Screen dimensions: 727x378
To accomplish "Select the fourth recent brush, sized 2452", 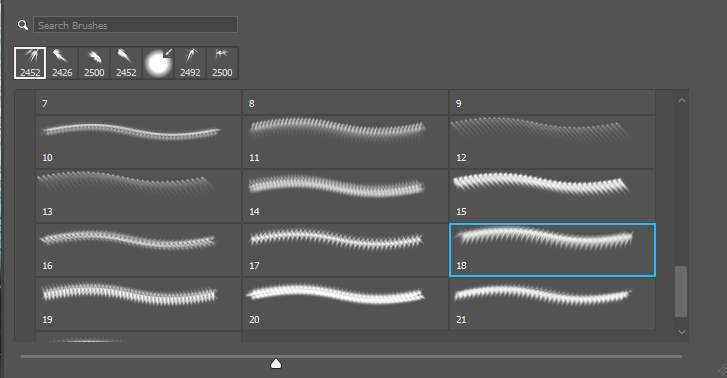I will (x=126, y=63).
